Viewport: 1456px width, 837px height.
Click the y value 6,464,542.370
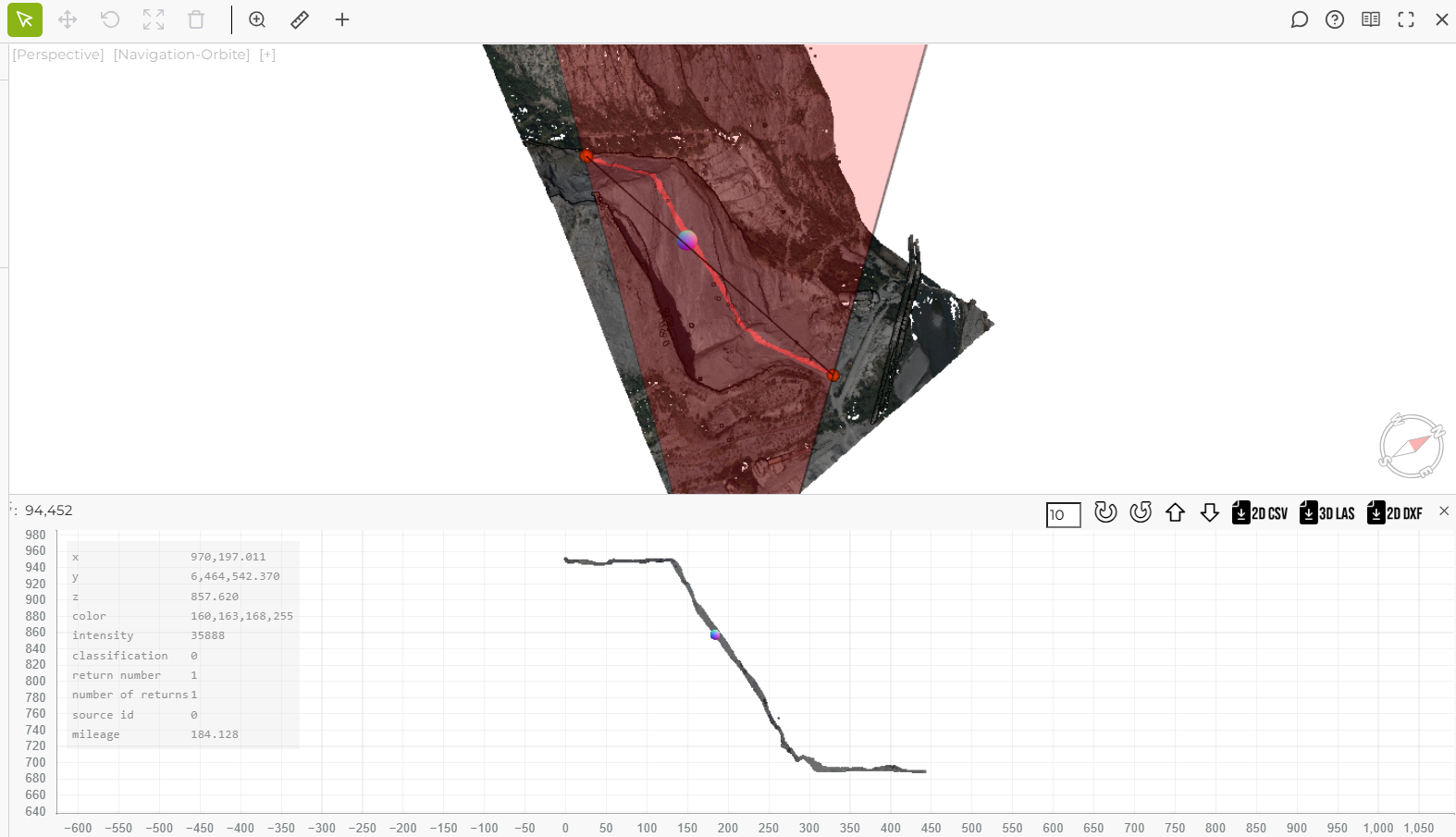[x=235, y=576]
